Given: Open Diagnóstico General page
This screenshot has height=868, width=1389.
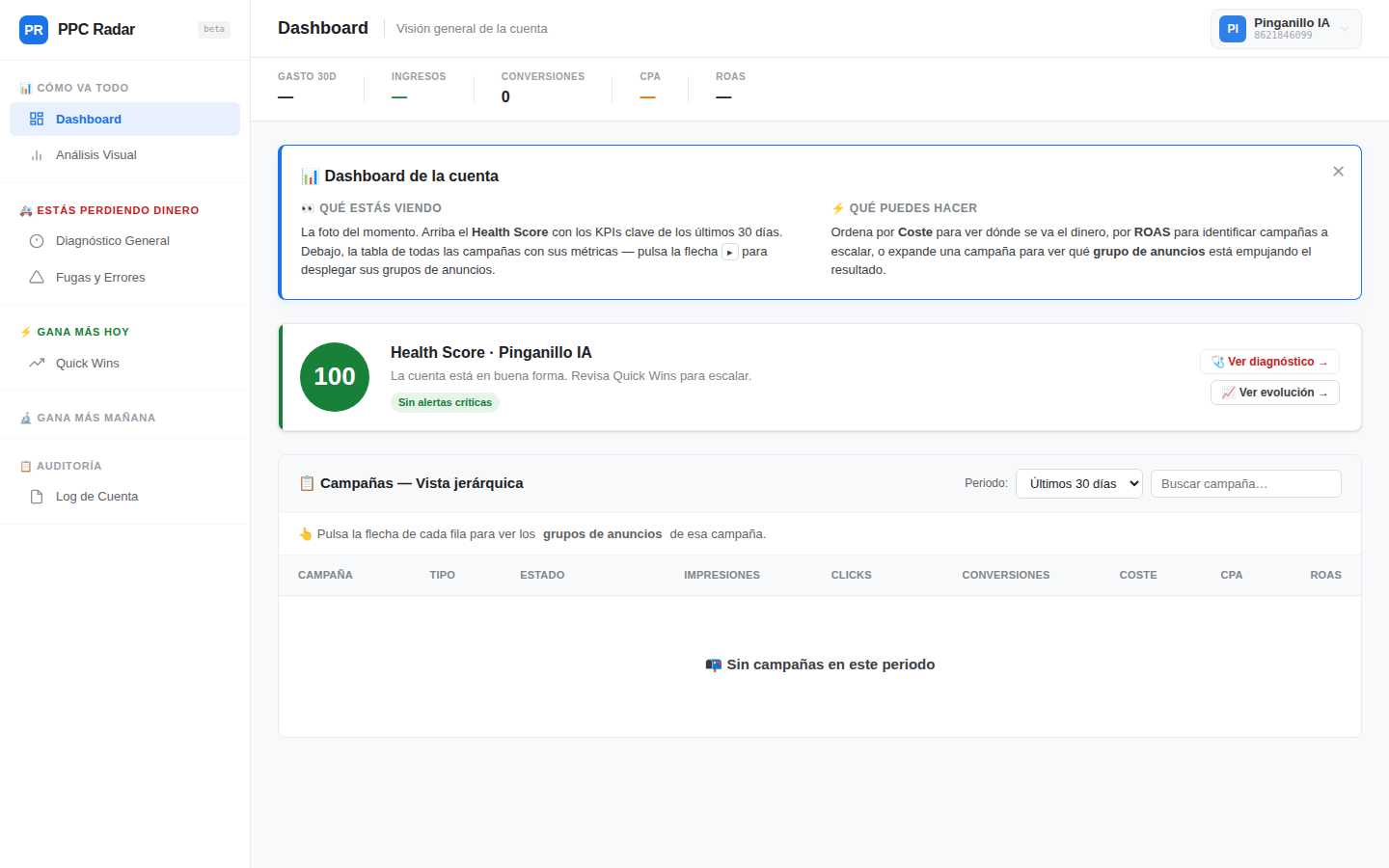Looking at the screenshot, I should pos(124,241).
